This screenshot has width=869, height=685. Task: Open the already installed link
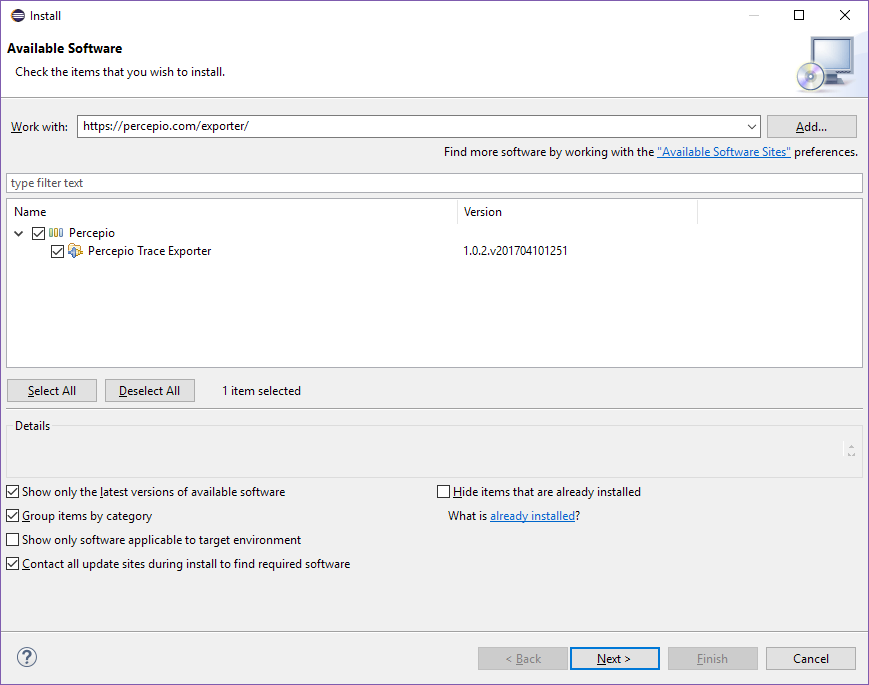coord(533,516)
